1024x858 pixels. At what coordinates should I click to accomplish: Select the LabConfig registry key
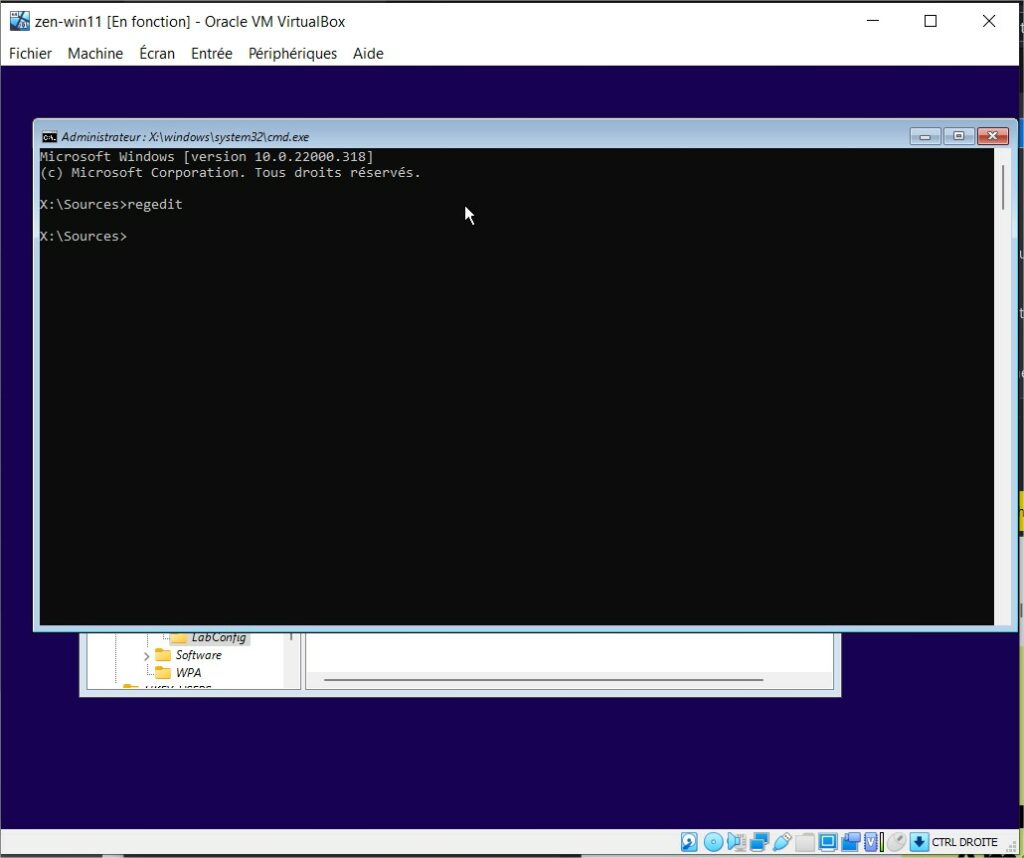coord(218,637)
